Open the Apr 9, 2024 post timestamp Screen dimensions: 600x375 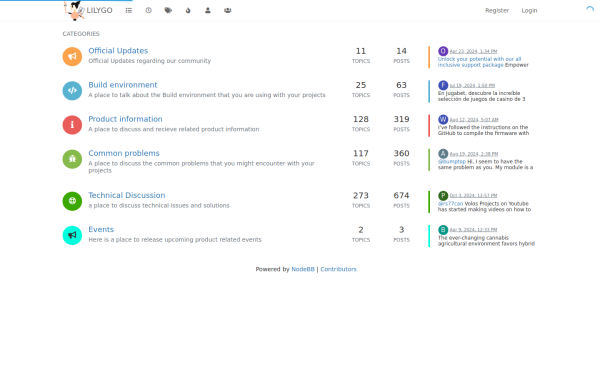[x=473, y=230]
